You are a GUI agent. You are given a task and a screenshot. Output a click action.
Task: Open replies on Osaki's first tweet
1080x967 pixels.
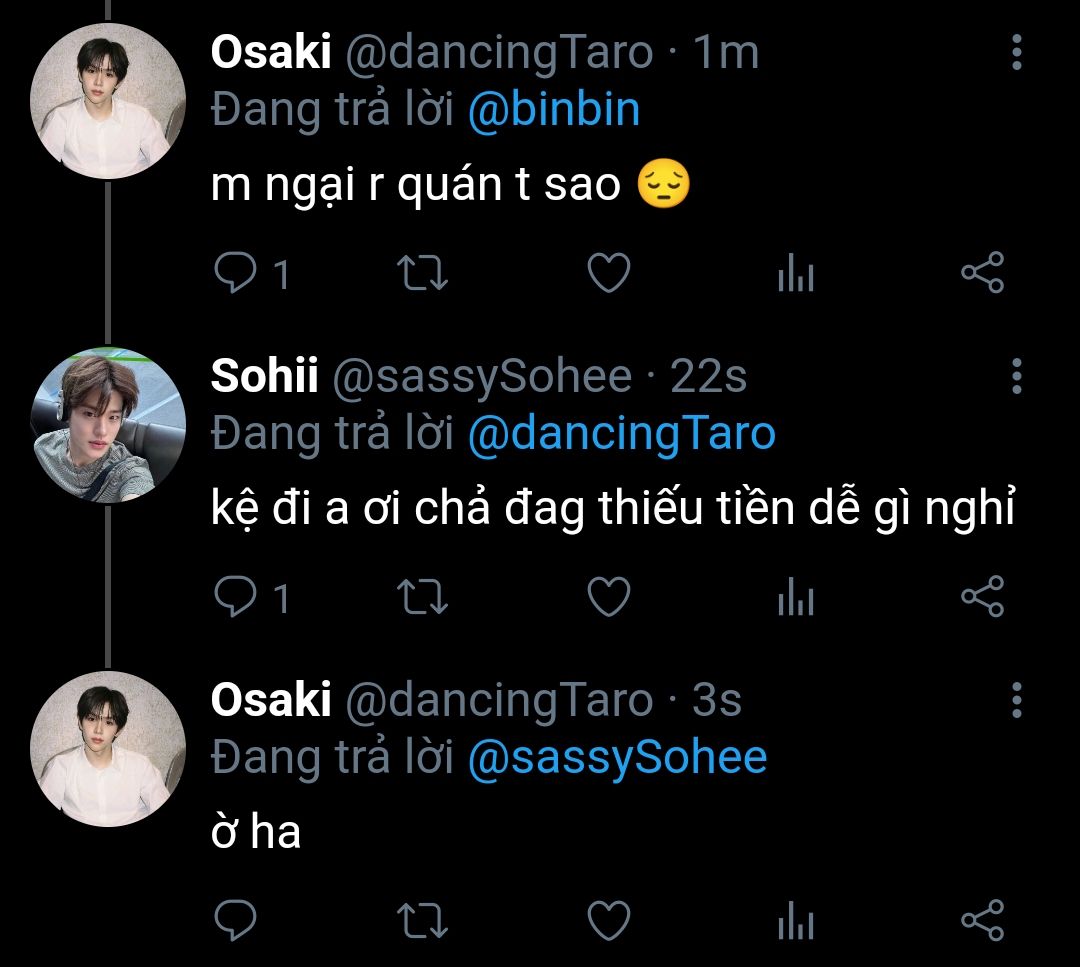click(251, 273)
